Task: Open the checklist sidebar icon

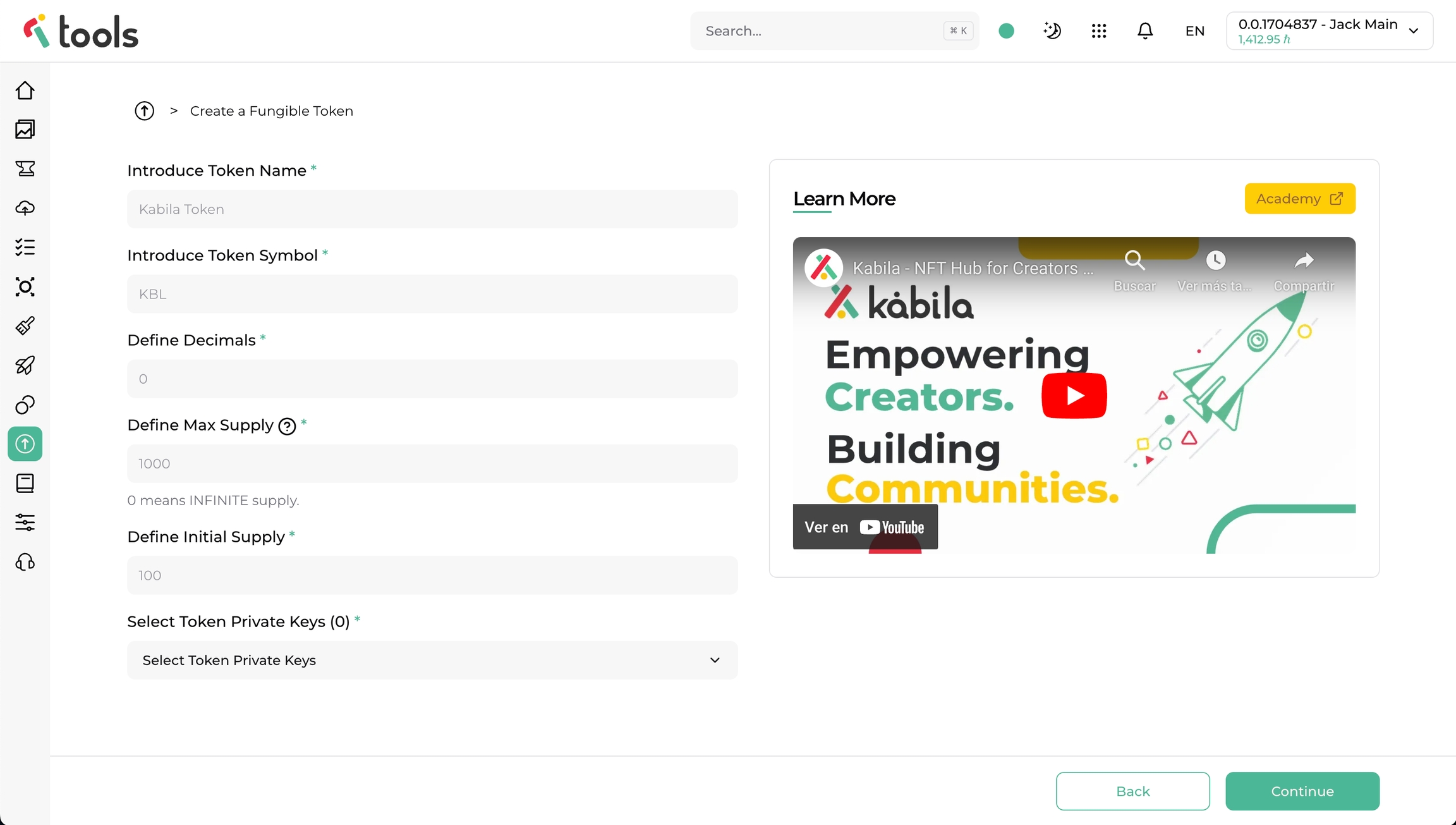Action: pos(25,247)
